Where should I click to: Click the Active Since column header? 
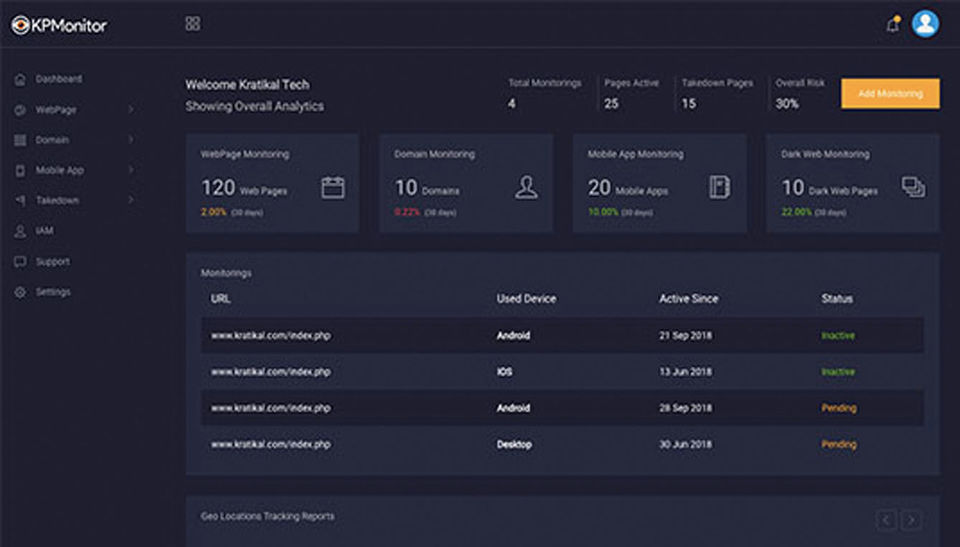point(689,298)
